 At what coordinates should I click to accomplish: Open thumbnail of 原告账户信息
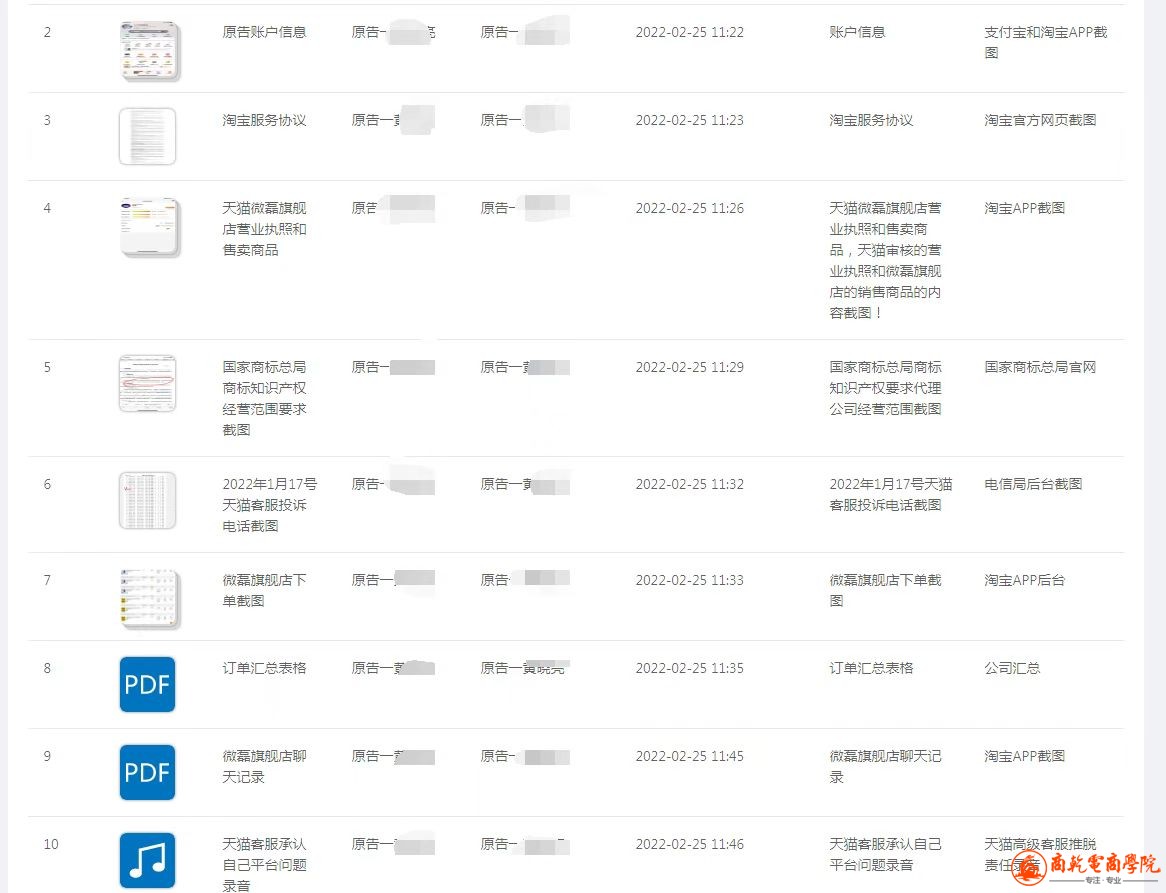click(x=149, y=51)
